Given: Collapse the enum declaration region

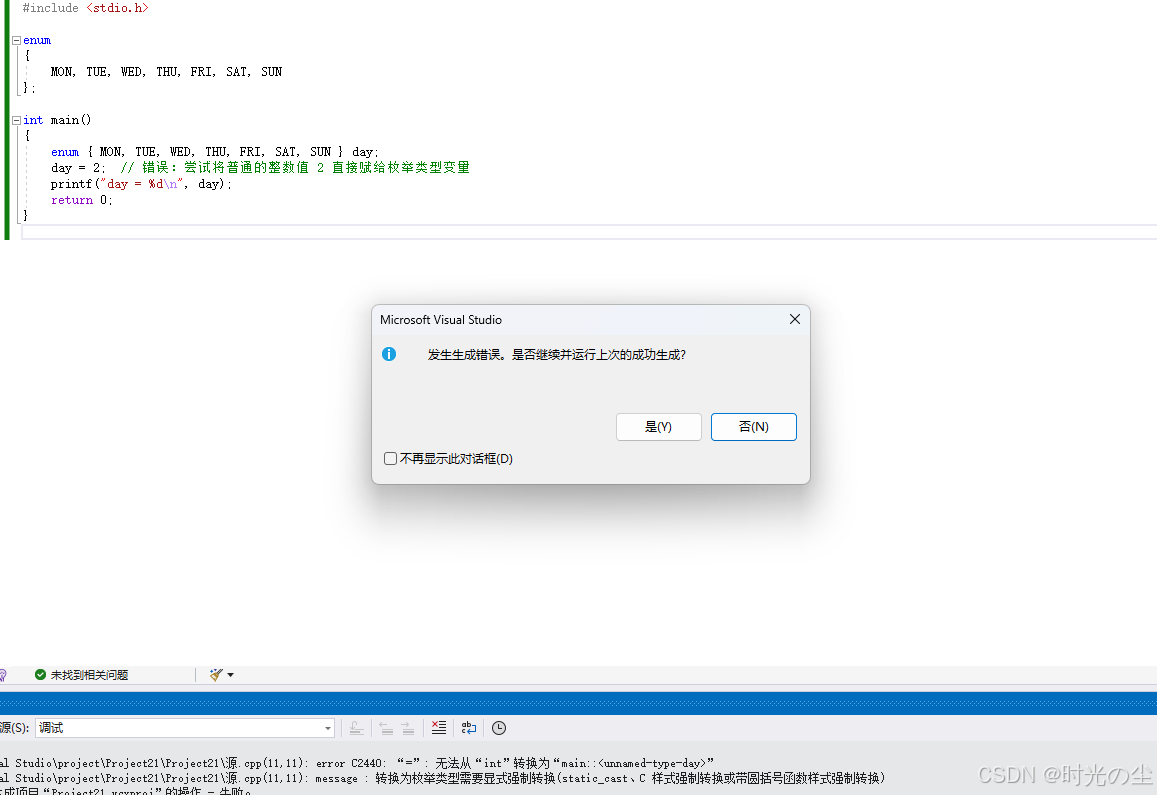Looking at the screenshot, I should click(x=14, y=40).
